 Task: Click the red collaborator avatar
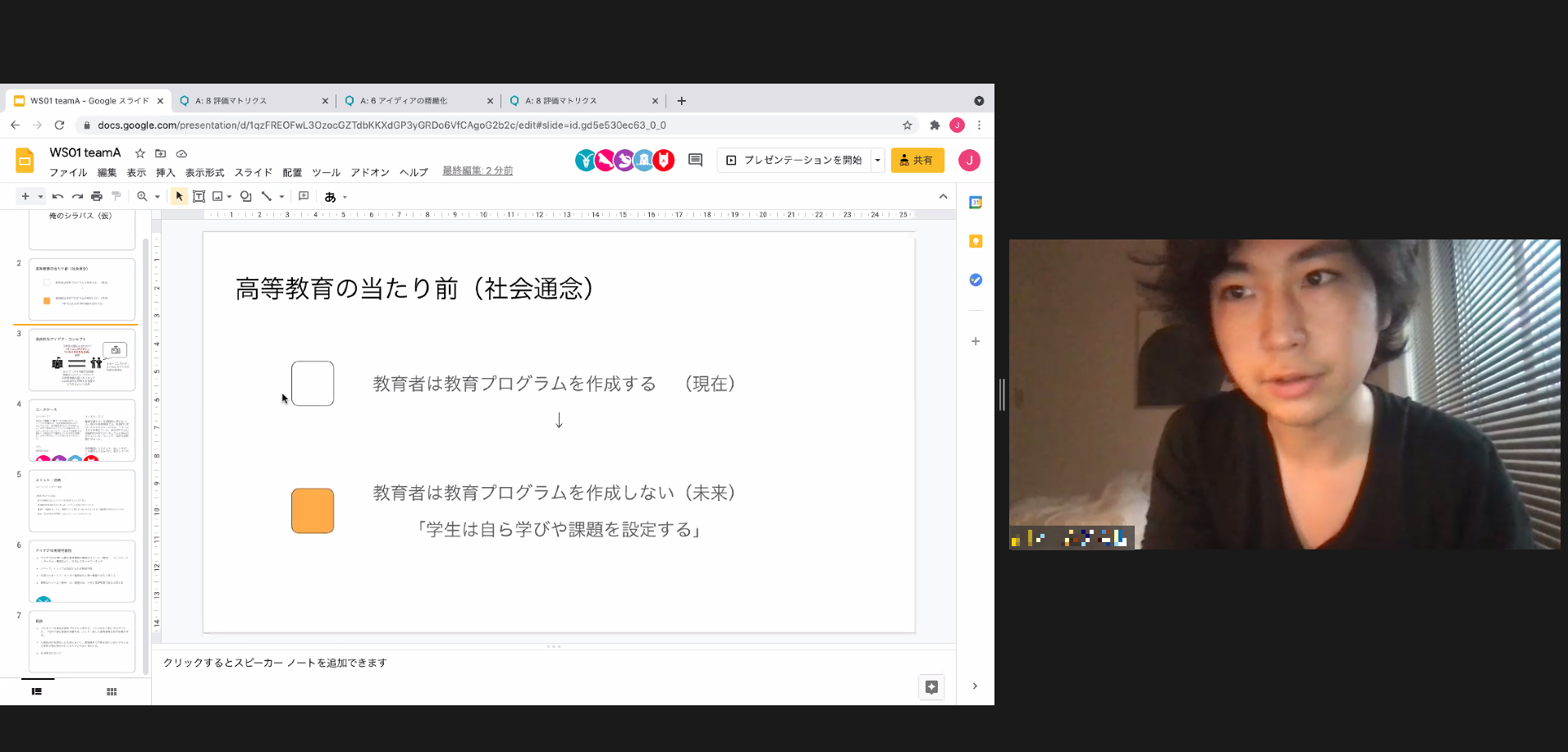click(x=664, y=160)
